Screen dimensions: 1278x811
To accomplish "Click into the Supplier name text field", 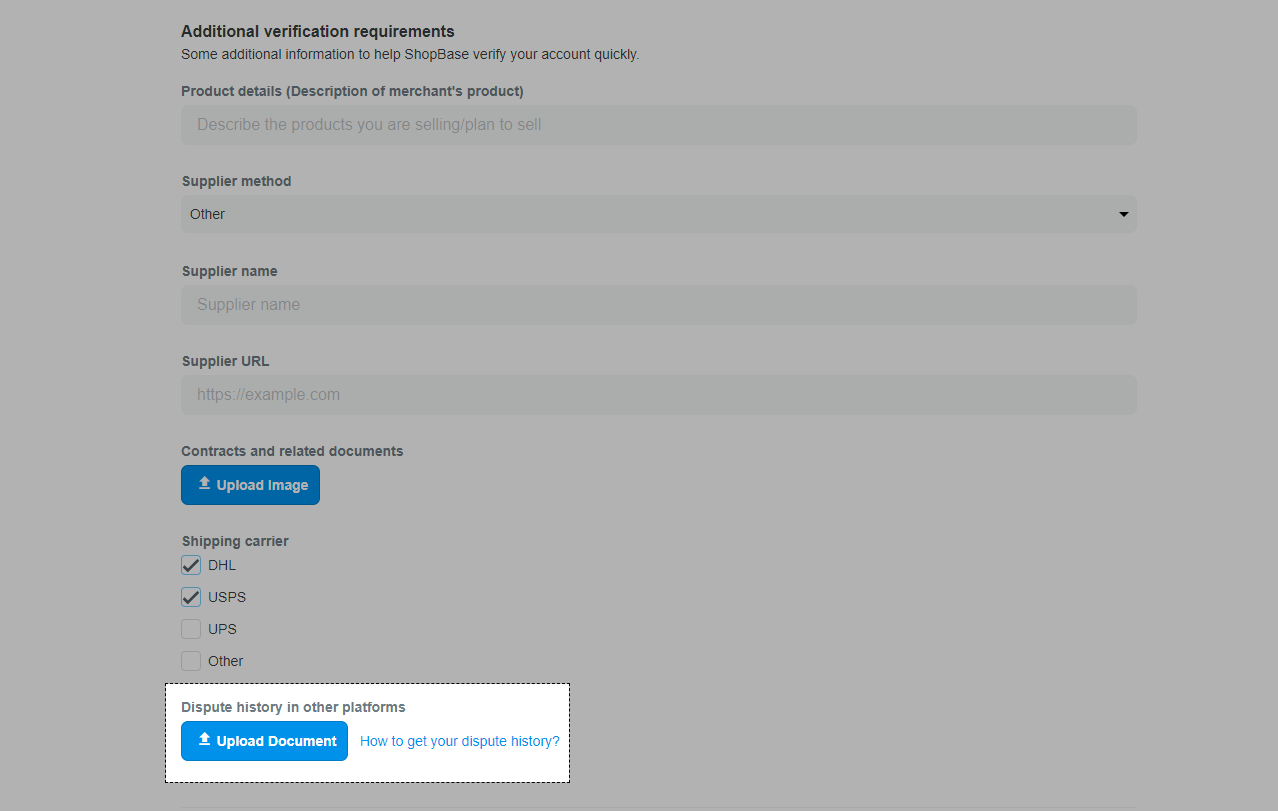I will (x=658, y=305).
